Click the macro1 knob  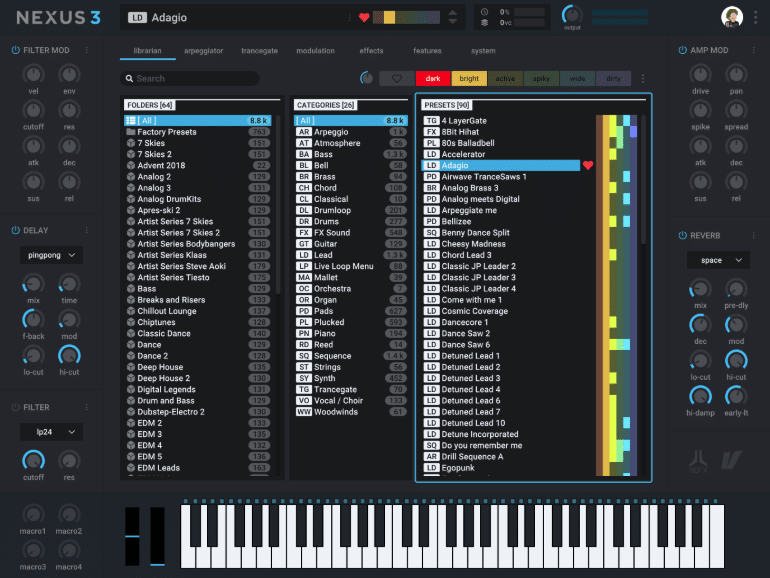click(33, 514)
